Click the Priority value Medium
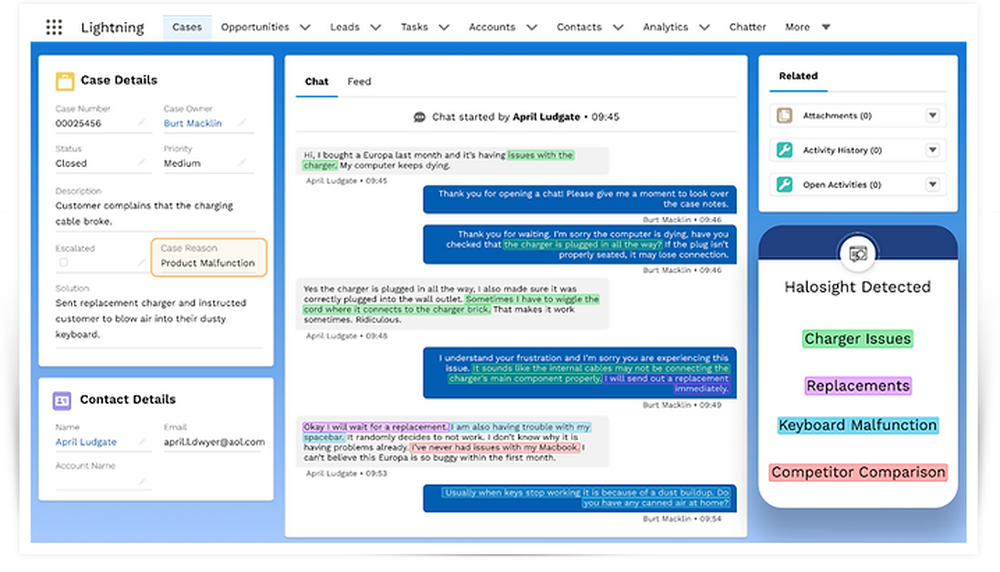 [x=182, y=163]
